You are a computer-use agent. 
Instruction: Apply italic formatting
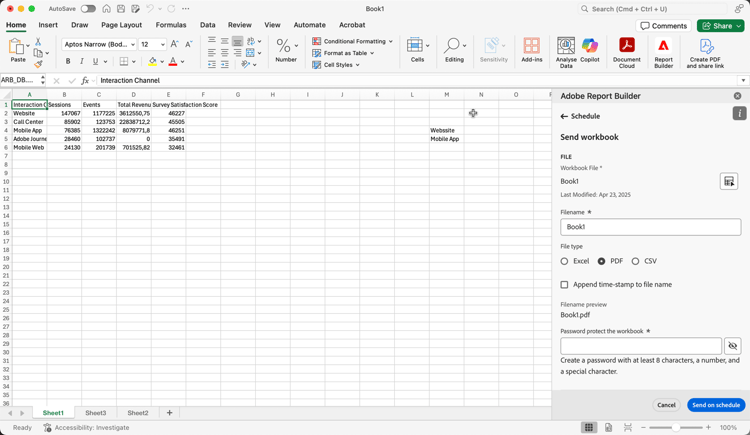tap(82, 61)
